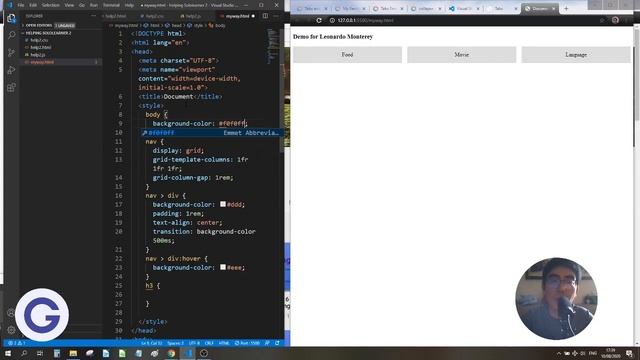640x360 pixels.
Task: Reload the page in the browser
Action: pos(319,20)
